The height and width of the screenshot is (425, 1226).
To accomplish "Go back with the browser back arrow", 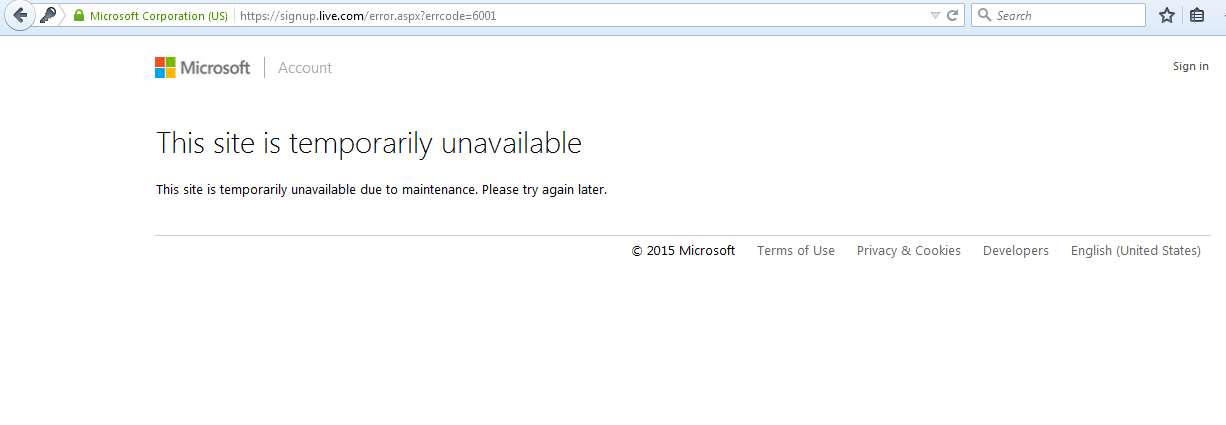I will pyautogui.click(x=19, y=15).
